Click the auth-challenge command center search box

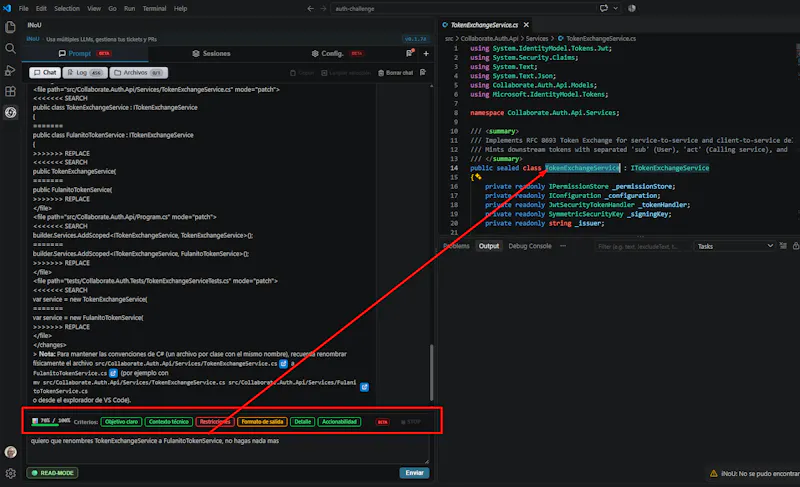464,8
